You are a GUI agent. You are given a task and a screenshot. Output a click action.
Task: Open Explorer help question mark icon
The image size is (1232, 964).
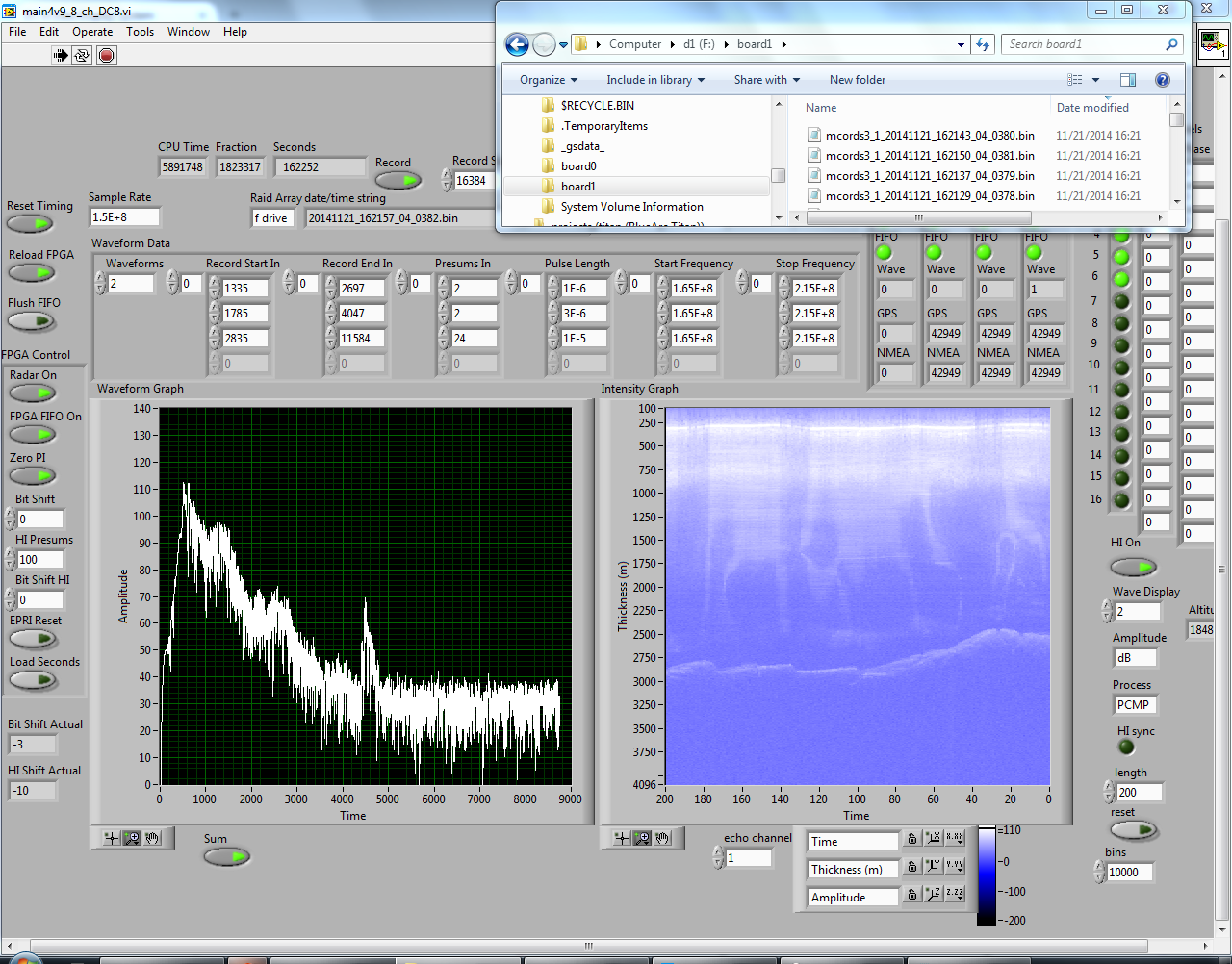click(1162, 80)
